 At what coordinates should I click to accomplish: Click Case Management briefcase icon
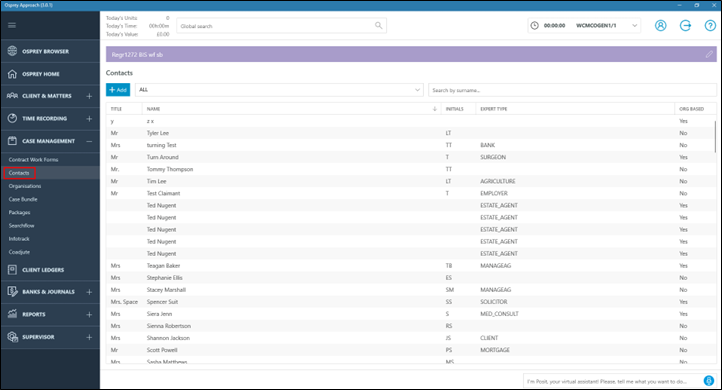12,141
